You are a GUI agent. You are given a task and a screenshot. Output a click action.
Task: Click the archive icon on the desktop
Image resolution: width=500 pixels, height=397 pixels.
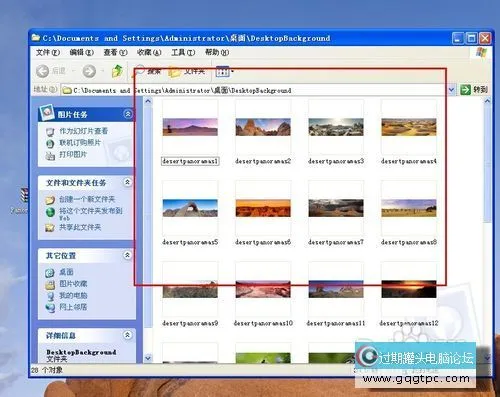(x=24, y=195)
